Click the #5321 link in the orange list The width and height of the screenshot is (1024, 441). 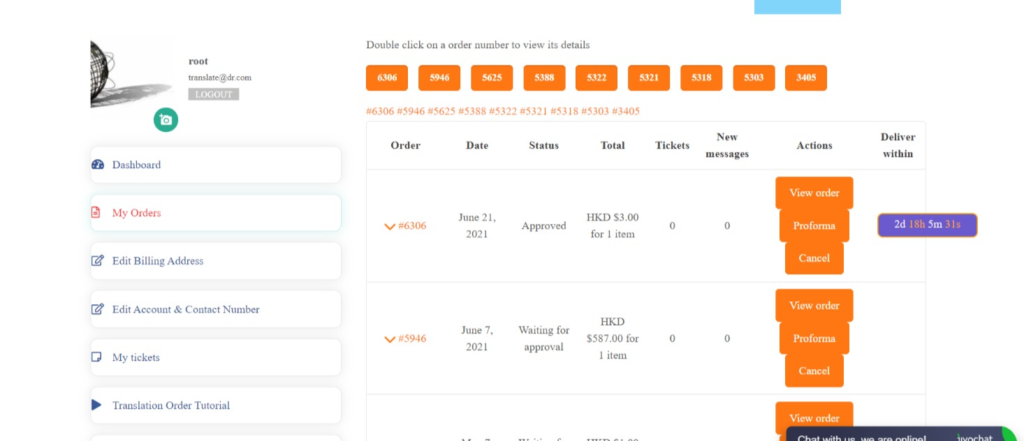coord(534,111)
